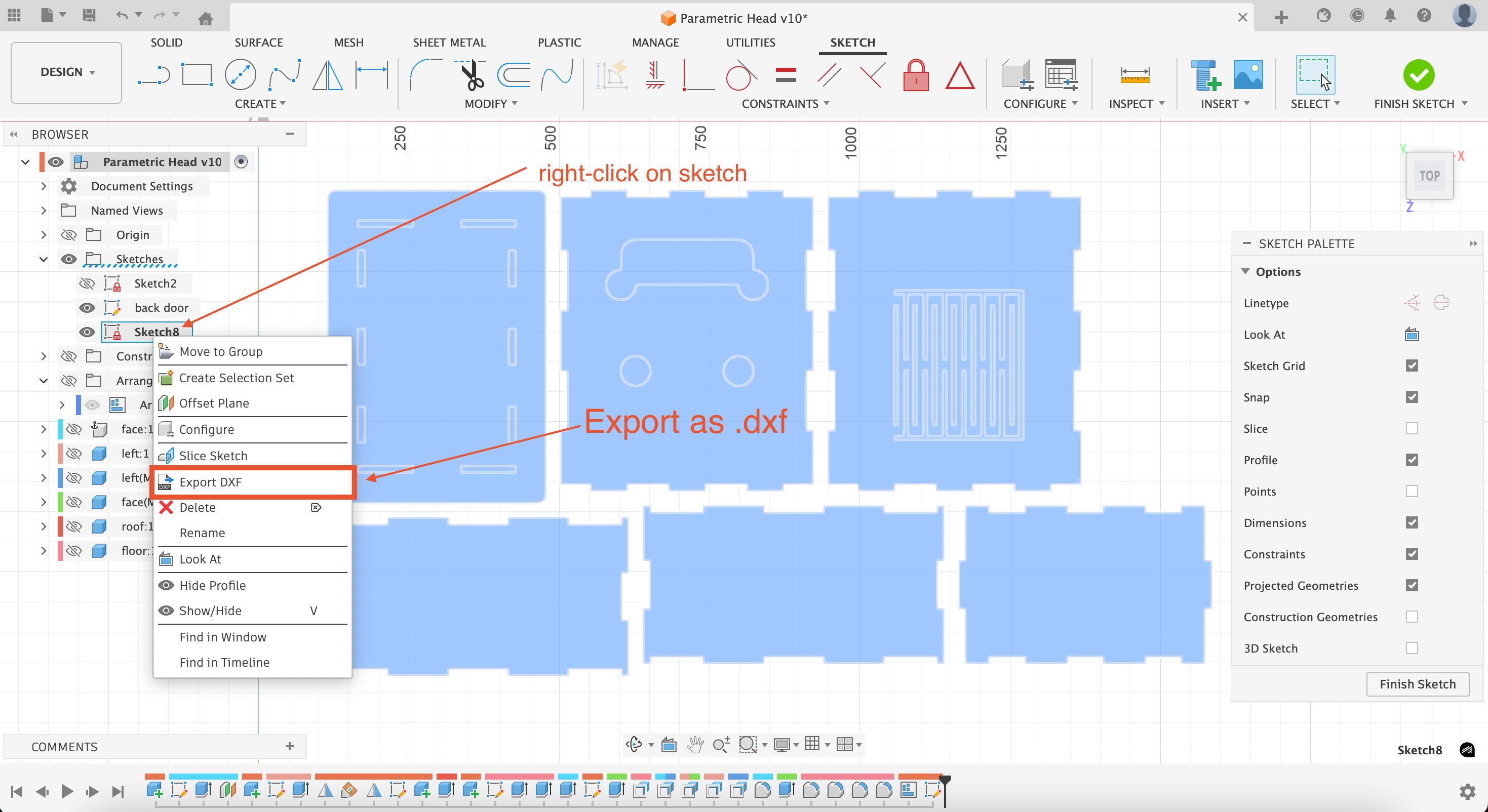The height and width of the screenshot is (812, 1488).
Task: Select the Mirror tool icon
Action: pos(328,75)
